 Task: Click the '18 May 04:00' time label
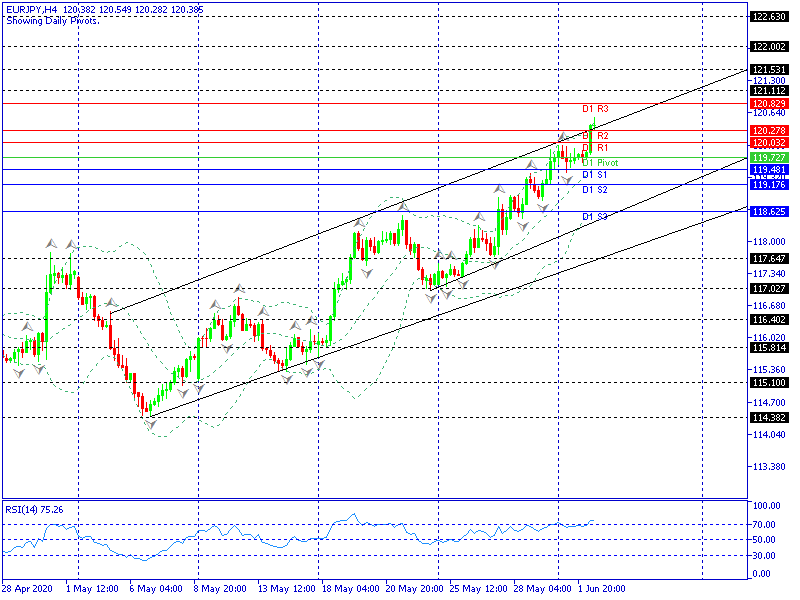point(348,589)
